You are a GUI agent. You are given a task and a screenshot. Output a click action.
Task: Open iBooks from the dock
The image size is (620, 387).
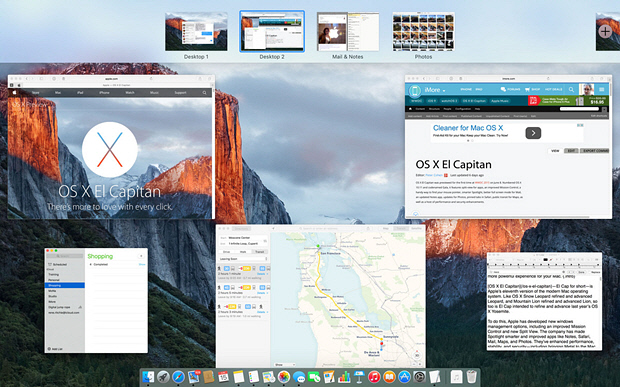click(389, 377)
